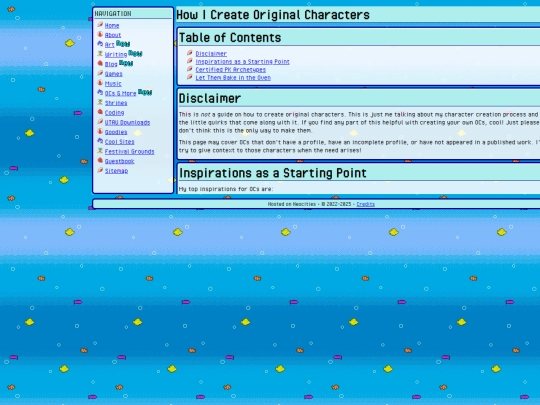Open the Shrines link
The width and height of the screenshot is (540, 405).
(x=116, y=103)
